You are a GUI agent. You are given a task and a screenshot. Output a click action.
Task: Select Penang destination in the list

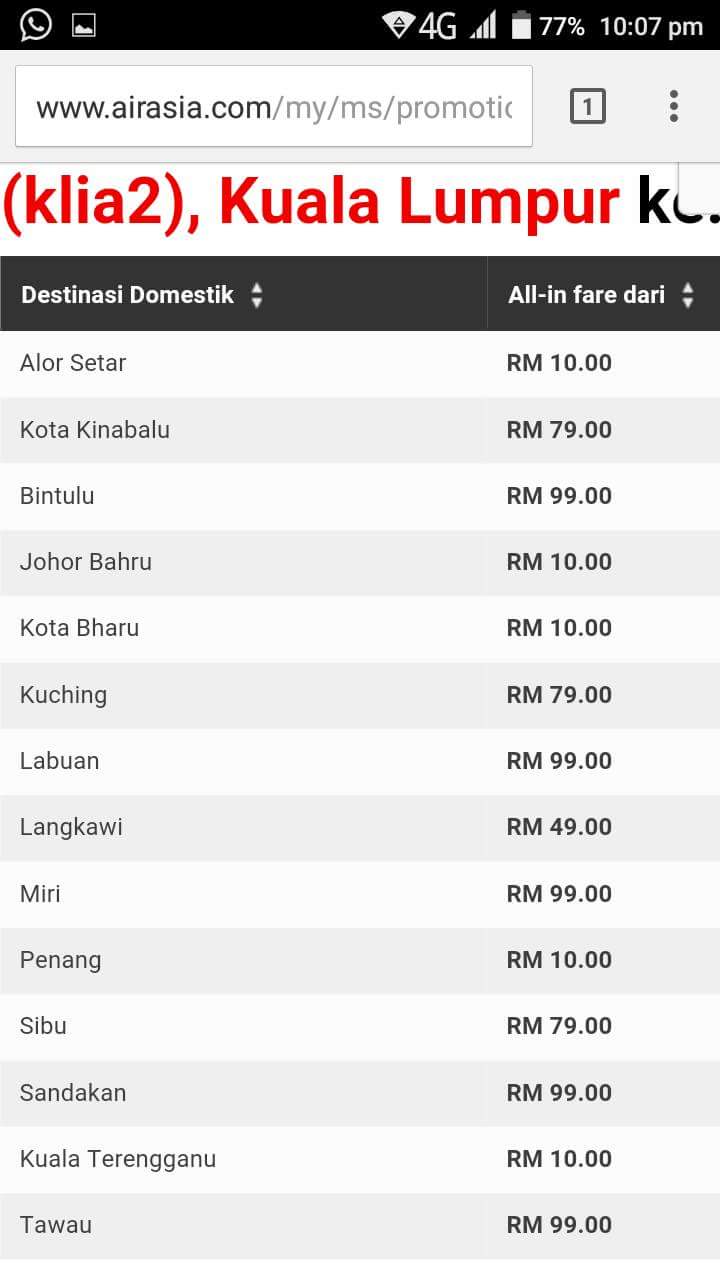pyautogui.click(x=61, y=960)
